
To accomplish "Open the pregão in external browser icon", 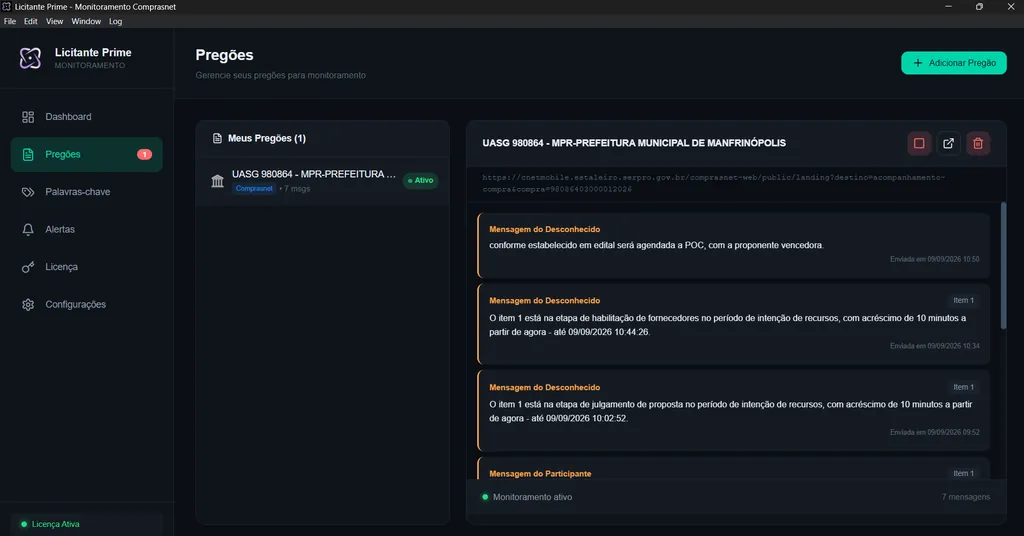I will click(x=948, y=144).
